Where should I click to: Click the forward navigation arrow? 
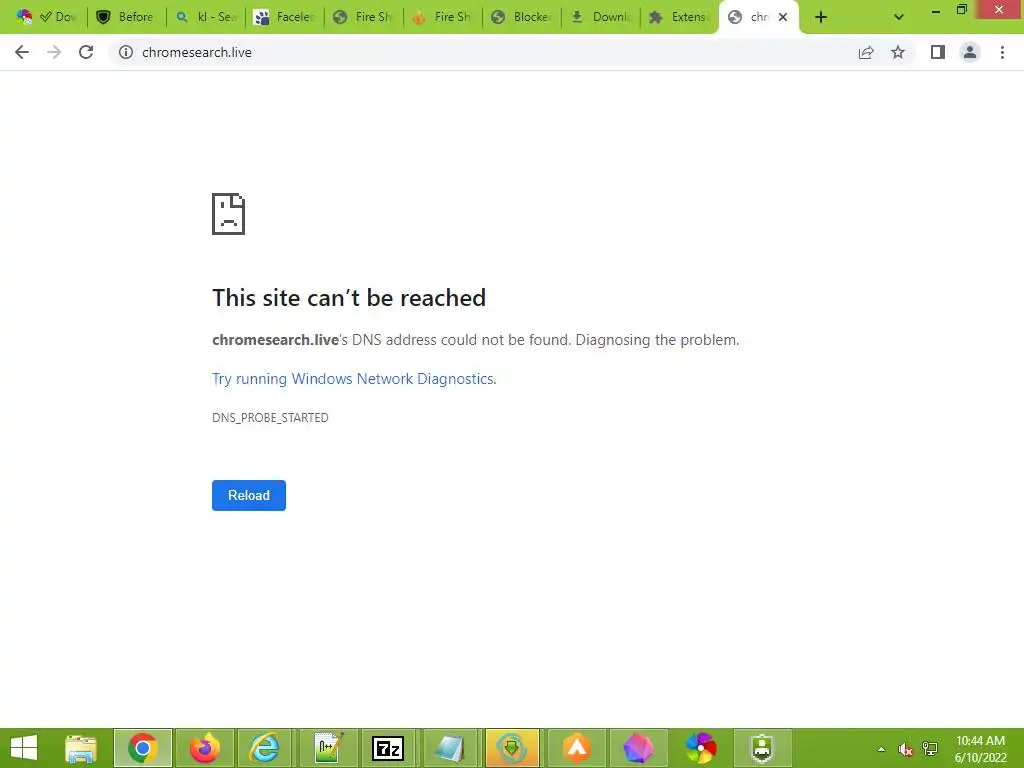54,52
